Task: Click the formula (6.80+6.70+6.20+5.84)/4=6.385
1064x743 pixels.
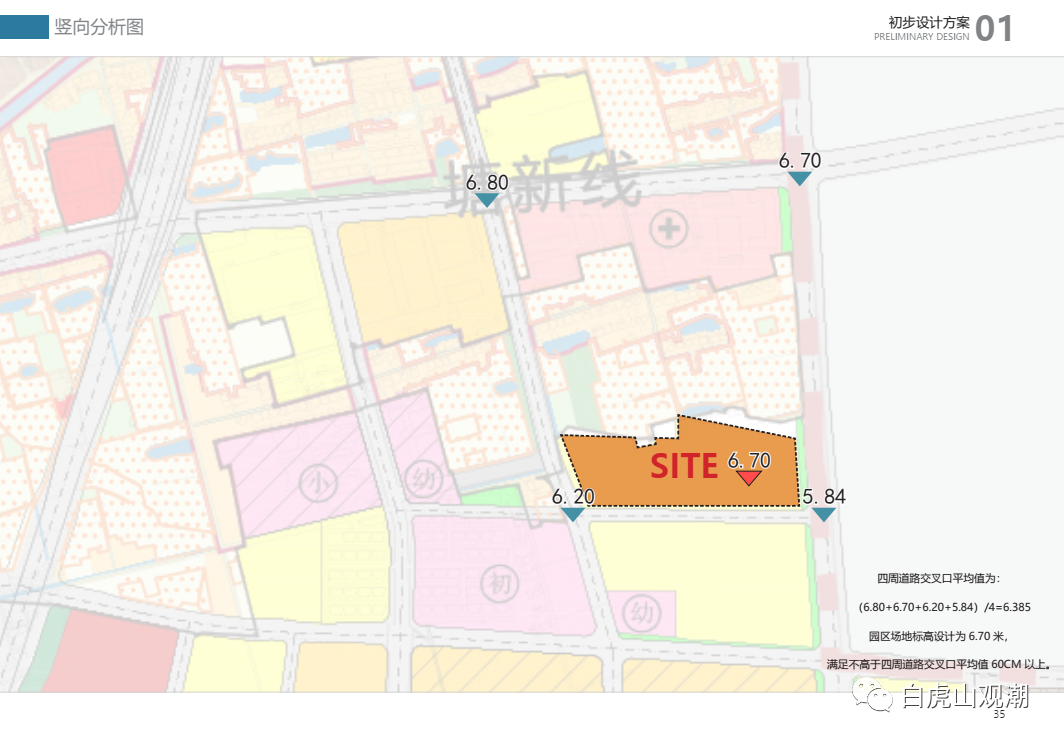Action: pyautogui.click(x=945, y=607)
